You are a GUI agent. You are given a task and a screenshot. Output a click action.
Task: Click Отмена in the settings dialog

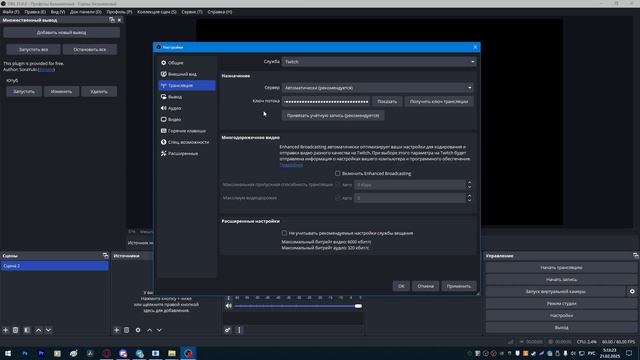click(425, 286)
